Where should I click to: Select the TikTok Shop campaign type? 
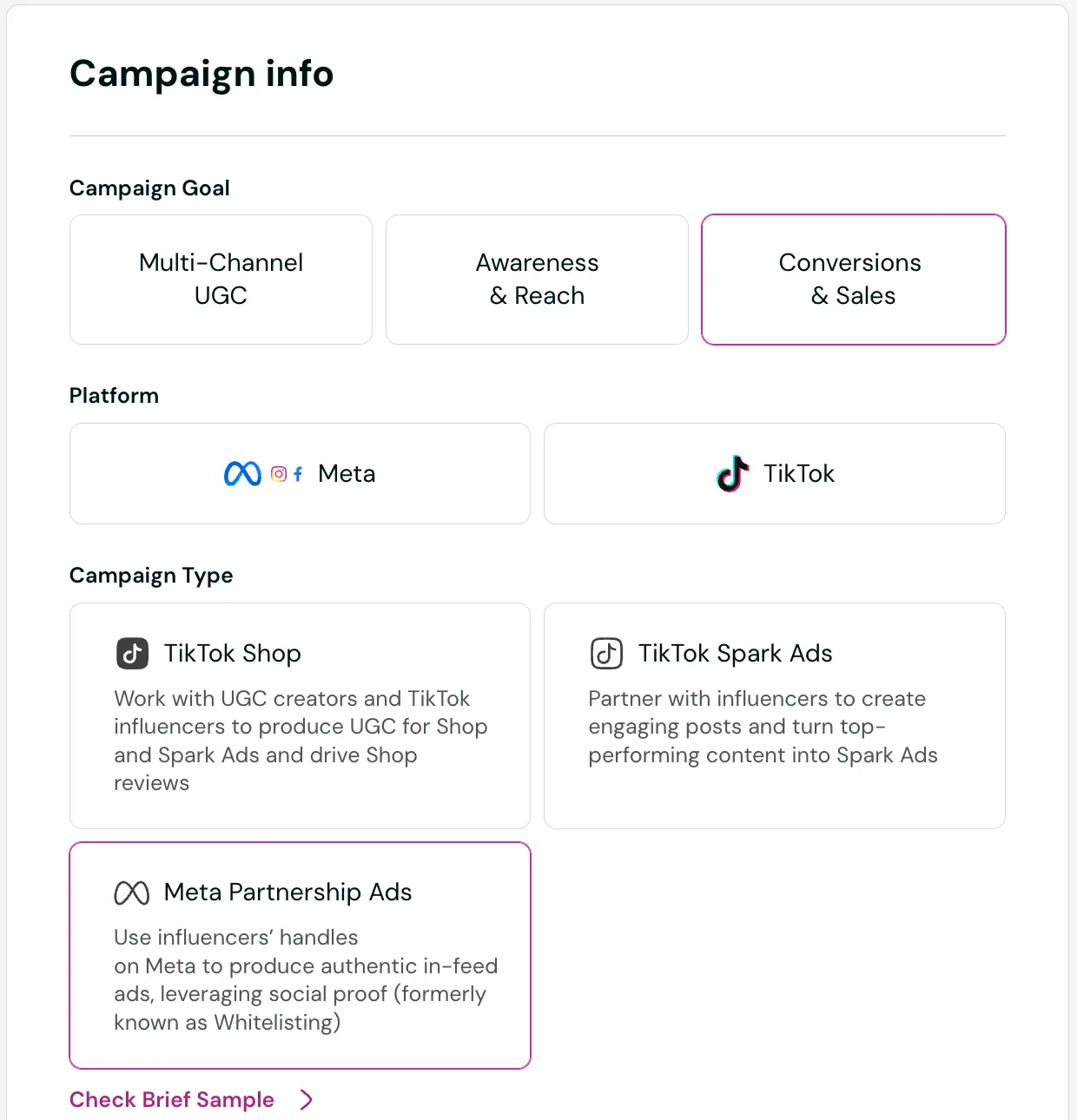[300, 715]
